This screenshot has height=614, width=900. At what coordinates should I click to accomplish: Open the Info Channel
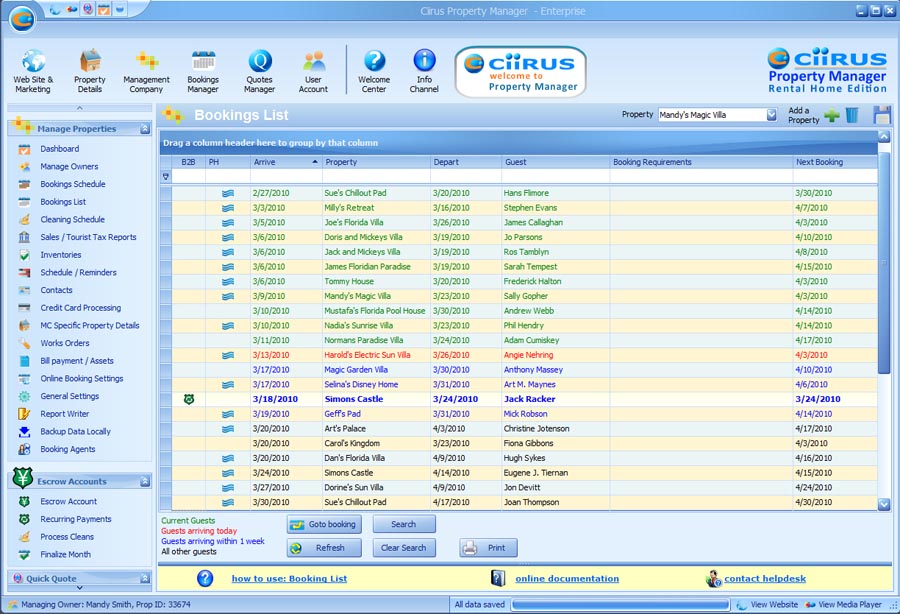pos(424,72)
